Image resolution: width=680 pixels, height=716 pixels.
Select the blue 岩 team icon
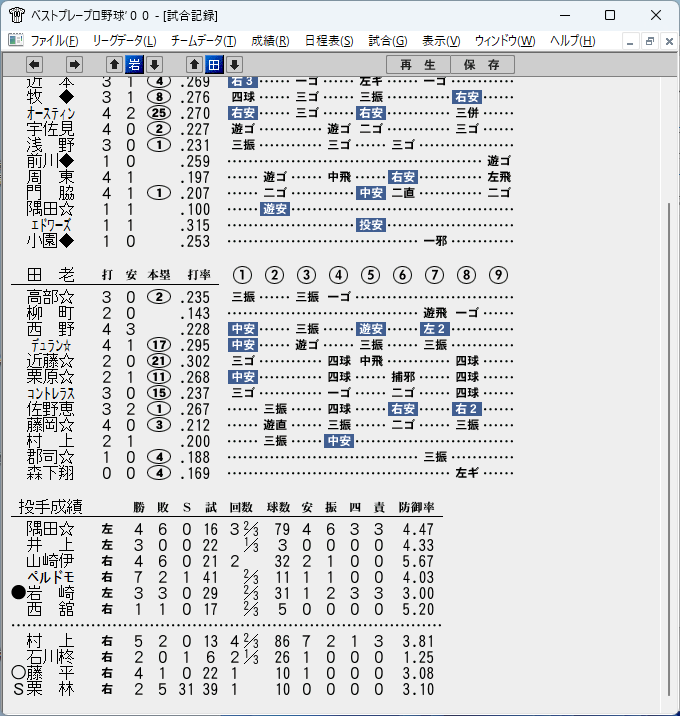tap(134, 64)
